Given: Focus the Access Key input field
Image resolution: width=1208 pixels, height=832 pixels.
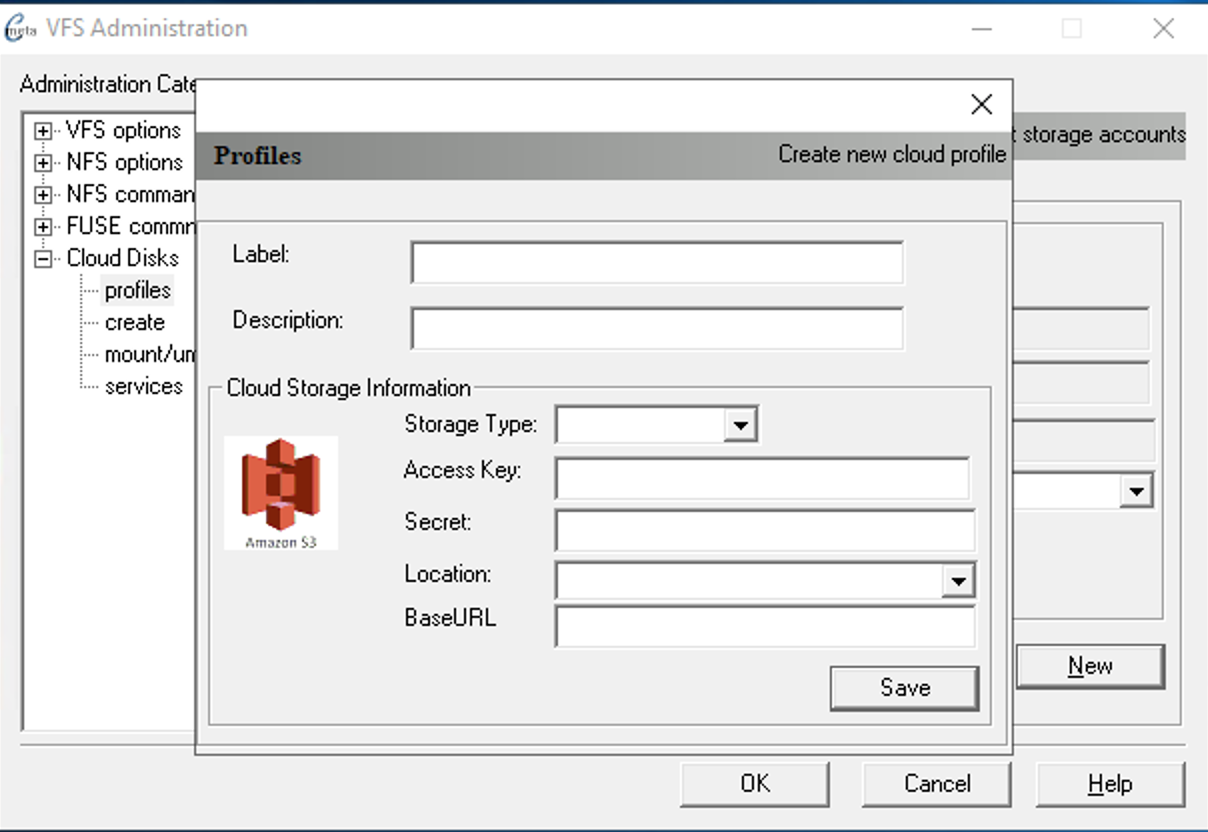Looking at the screenshot, I should [762, 478].
